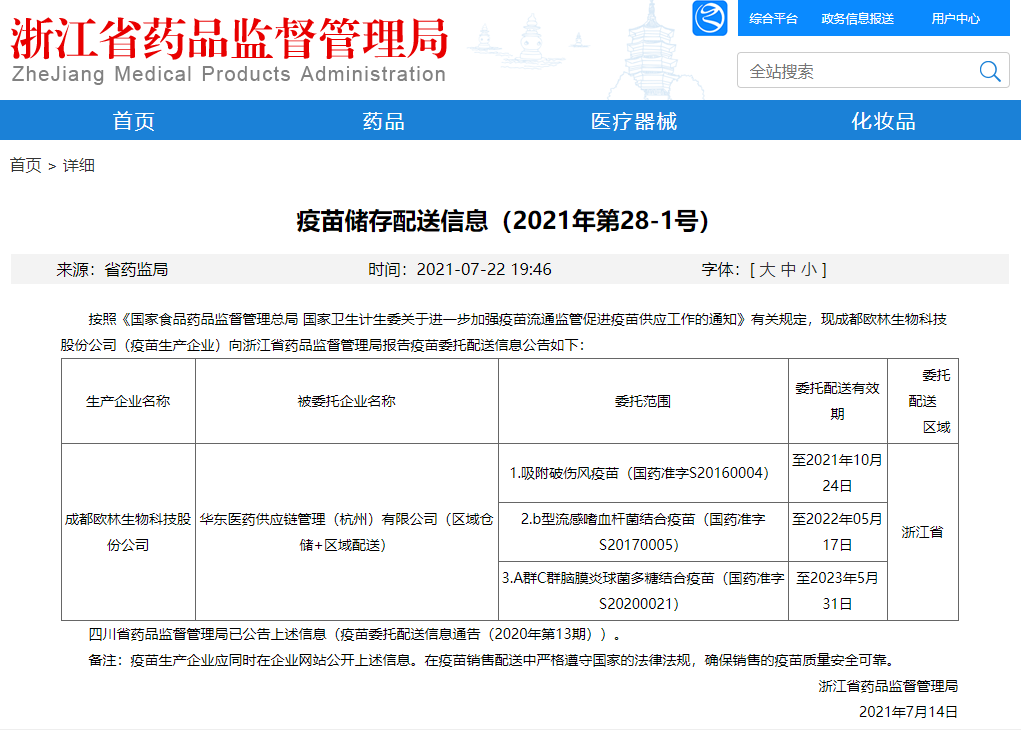Set font size to 中

point(788,270)
